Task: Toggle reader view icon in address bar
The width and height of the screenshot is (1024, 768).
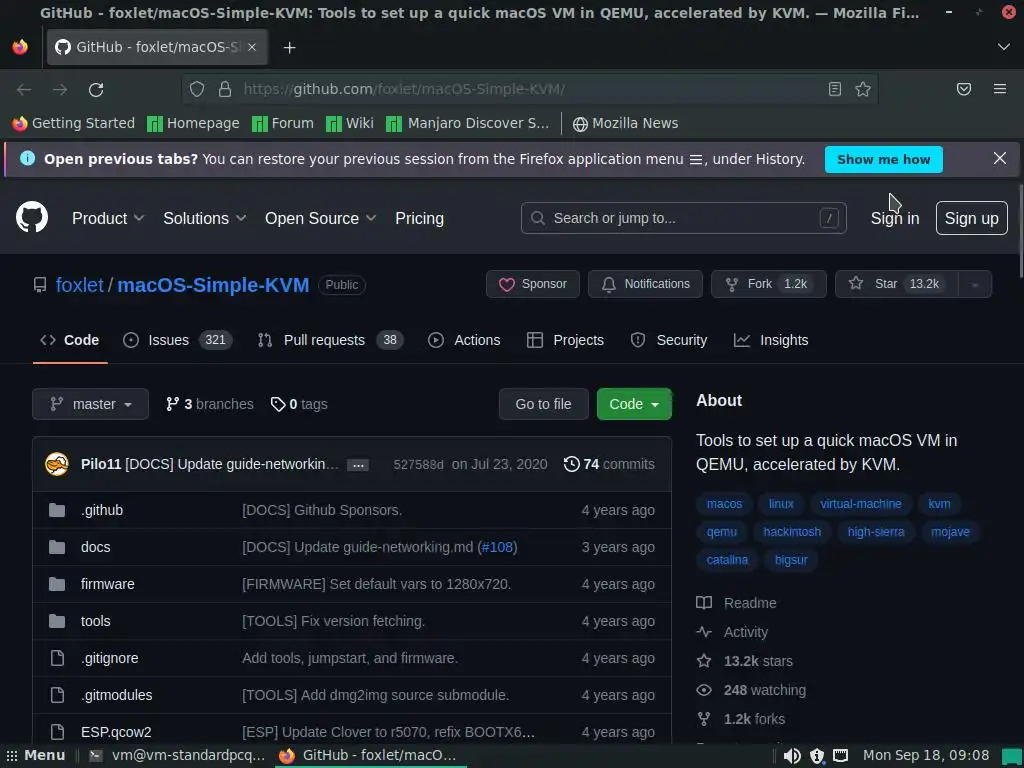Action: [835, 89]
